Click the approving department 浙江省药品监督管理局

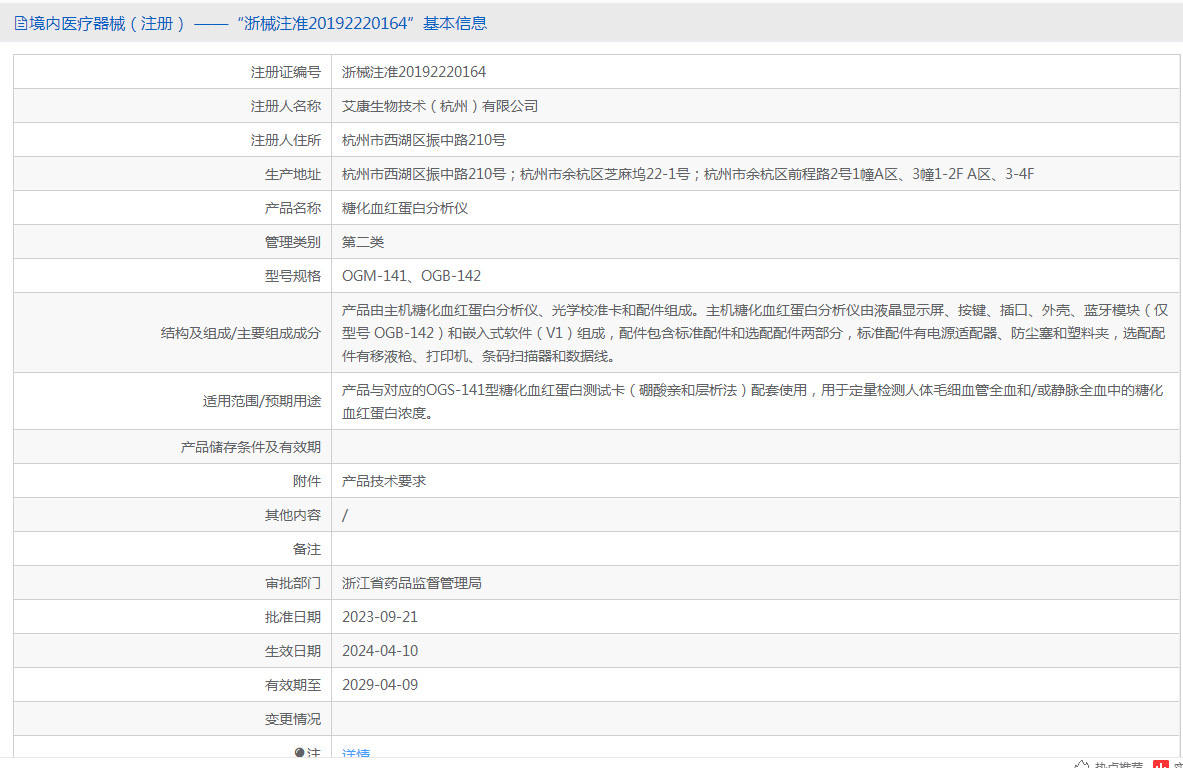pyautogui.click(x=412, y=583)
